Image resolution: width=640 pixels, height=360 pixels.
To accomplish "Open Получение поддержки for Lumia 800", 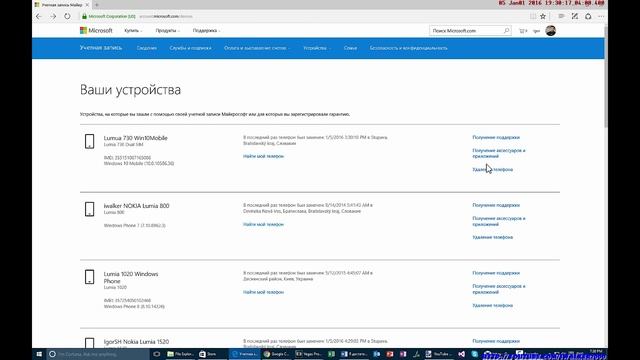I will [496, 205].
